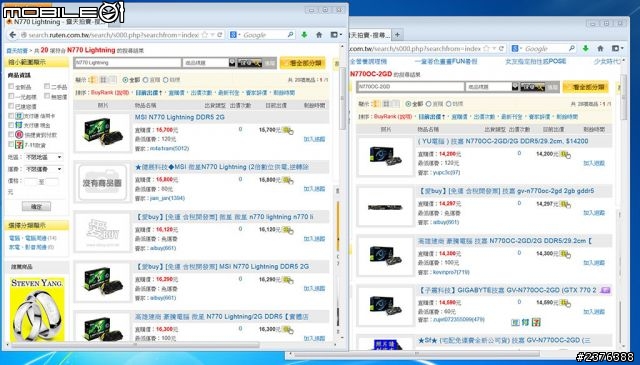The width and height of the screenshot is (640, 365).
Task: Check the 已建檔 filter checkbox
Action: [11, 106]
